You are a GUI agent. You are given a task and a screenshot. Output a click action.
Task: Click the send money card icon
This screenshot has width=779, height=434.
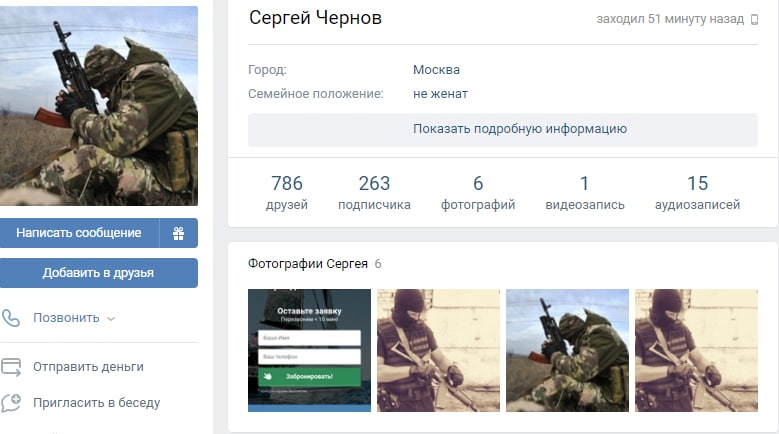[x=11, y=367]
